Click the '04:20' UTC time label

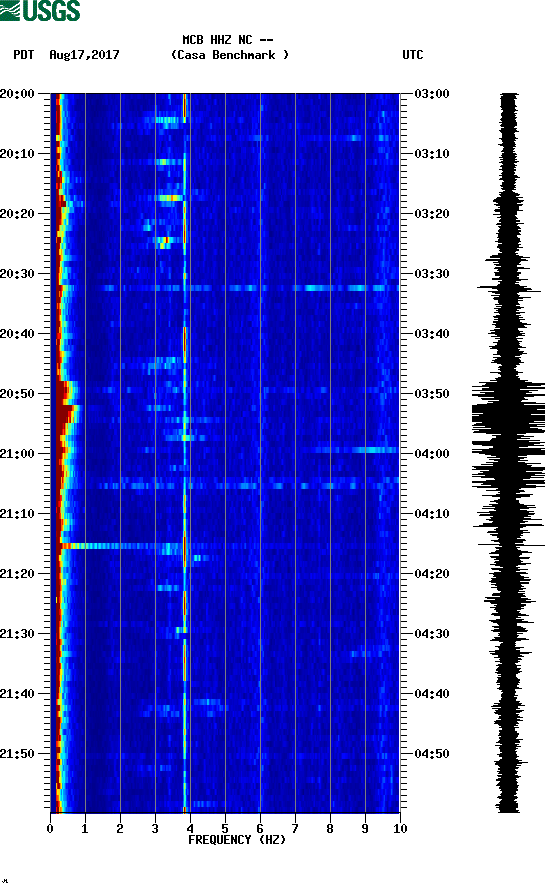pyautogui.click(x=432, y=574)
